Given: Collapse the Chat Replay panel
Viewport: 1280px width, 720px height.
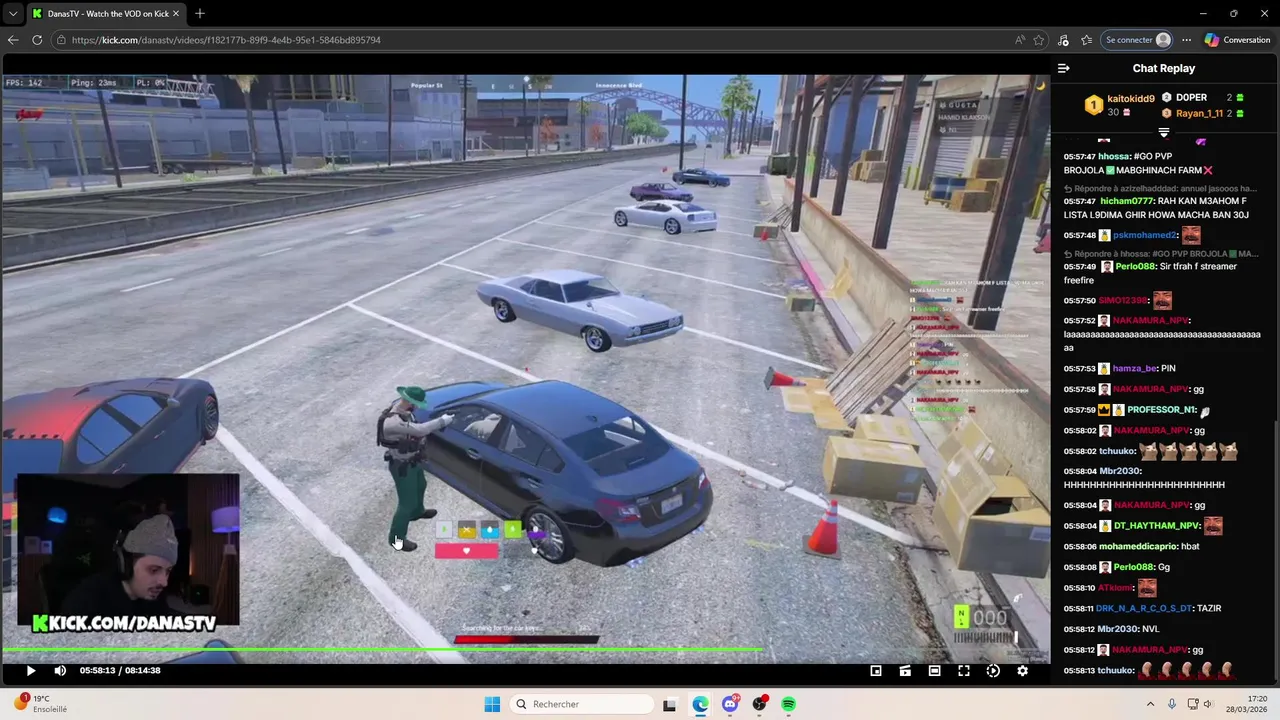Looking at the screenshot, I should pyautogui.click(x=1063, y=68).
